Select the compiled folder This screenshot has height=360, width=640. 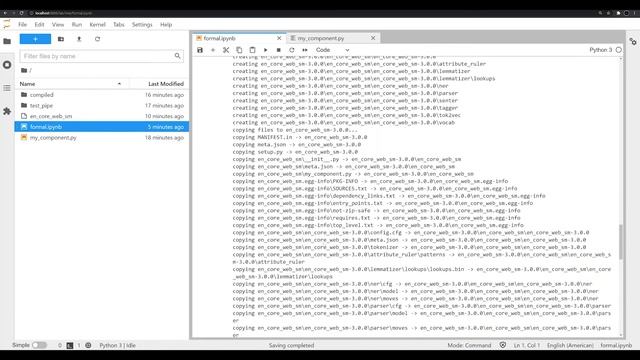[x=102, y=95]
